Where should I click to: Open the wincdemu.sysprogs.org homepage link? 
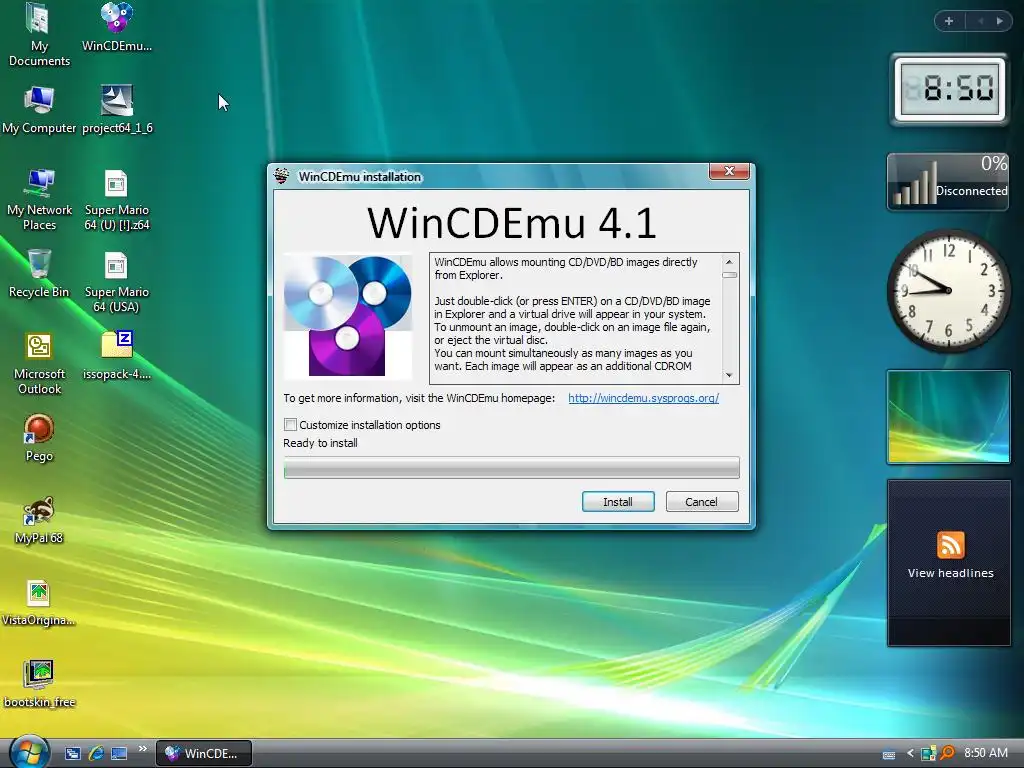tap(643, 398)
